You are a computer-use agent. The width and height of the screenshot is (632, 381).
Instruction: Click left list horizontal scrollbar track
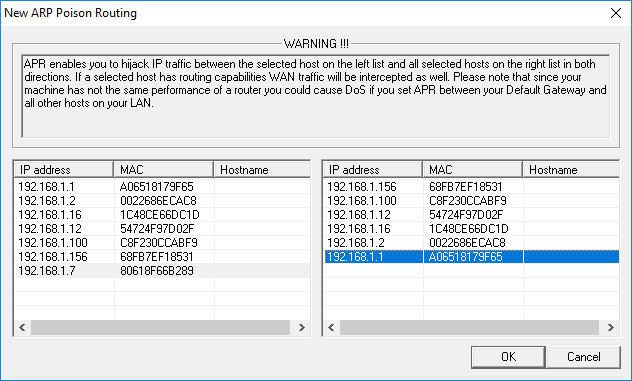click(160, 327)
